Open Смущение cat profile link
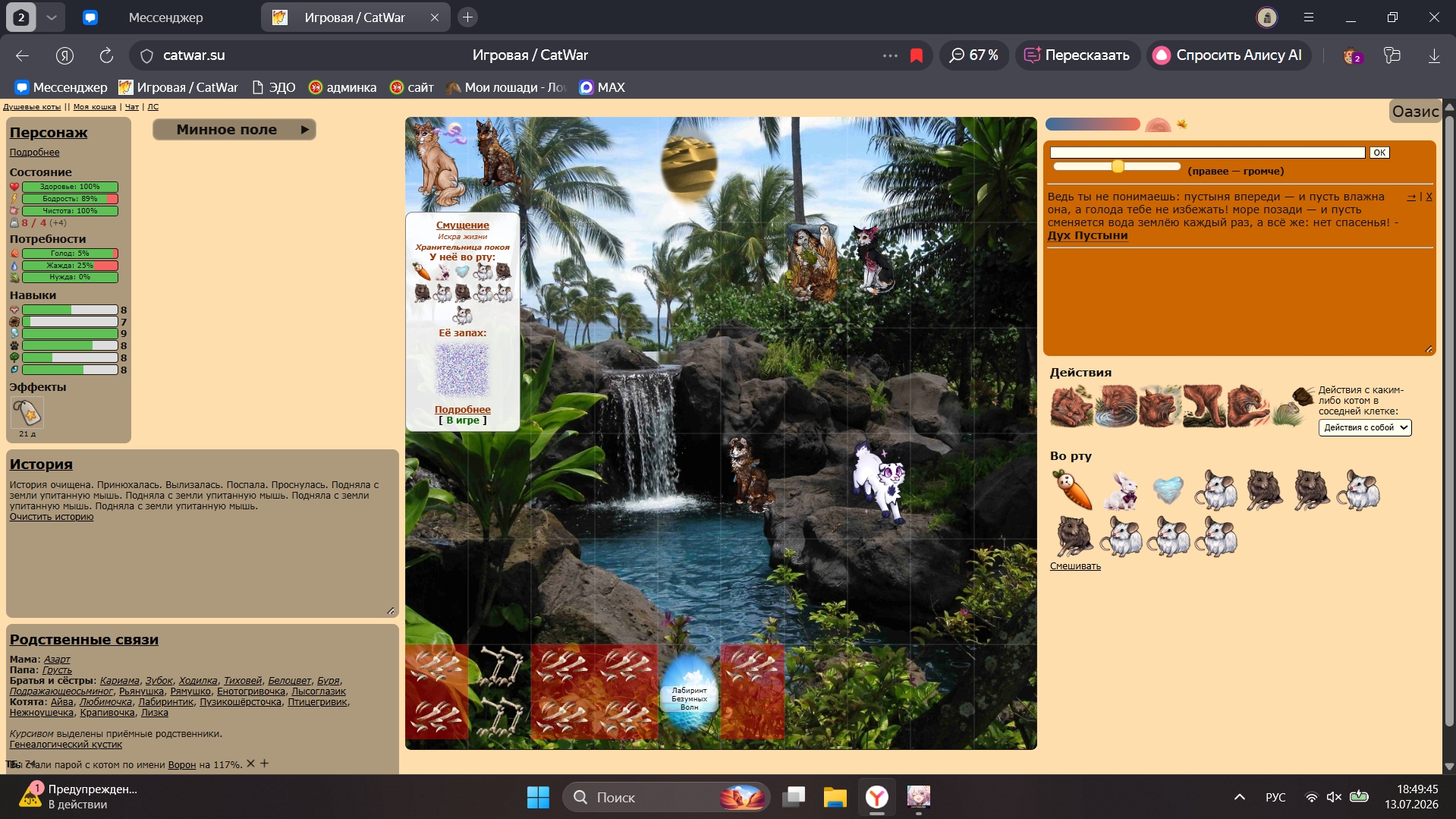Viewport: 1456px width, 819px height. pos(462,225)
